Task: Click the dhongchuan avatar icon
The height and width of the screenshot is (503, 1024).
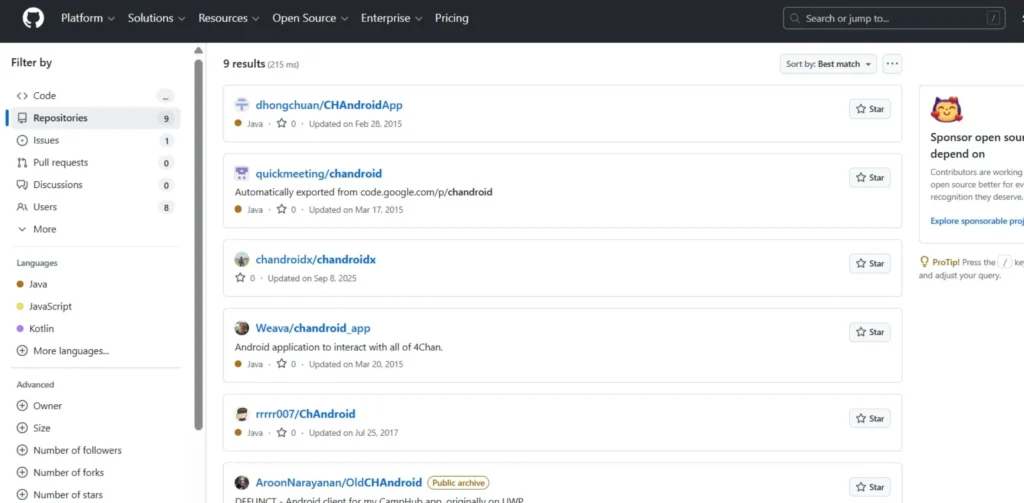Action: (x=242, y=105)
